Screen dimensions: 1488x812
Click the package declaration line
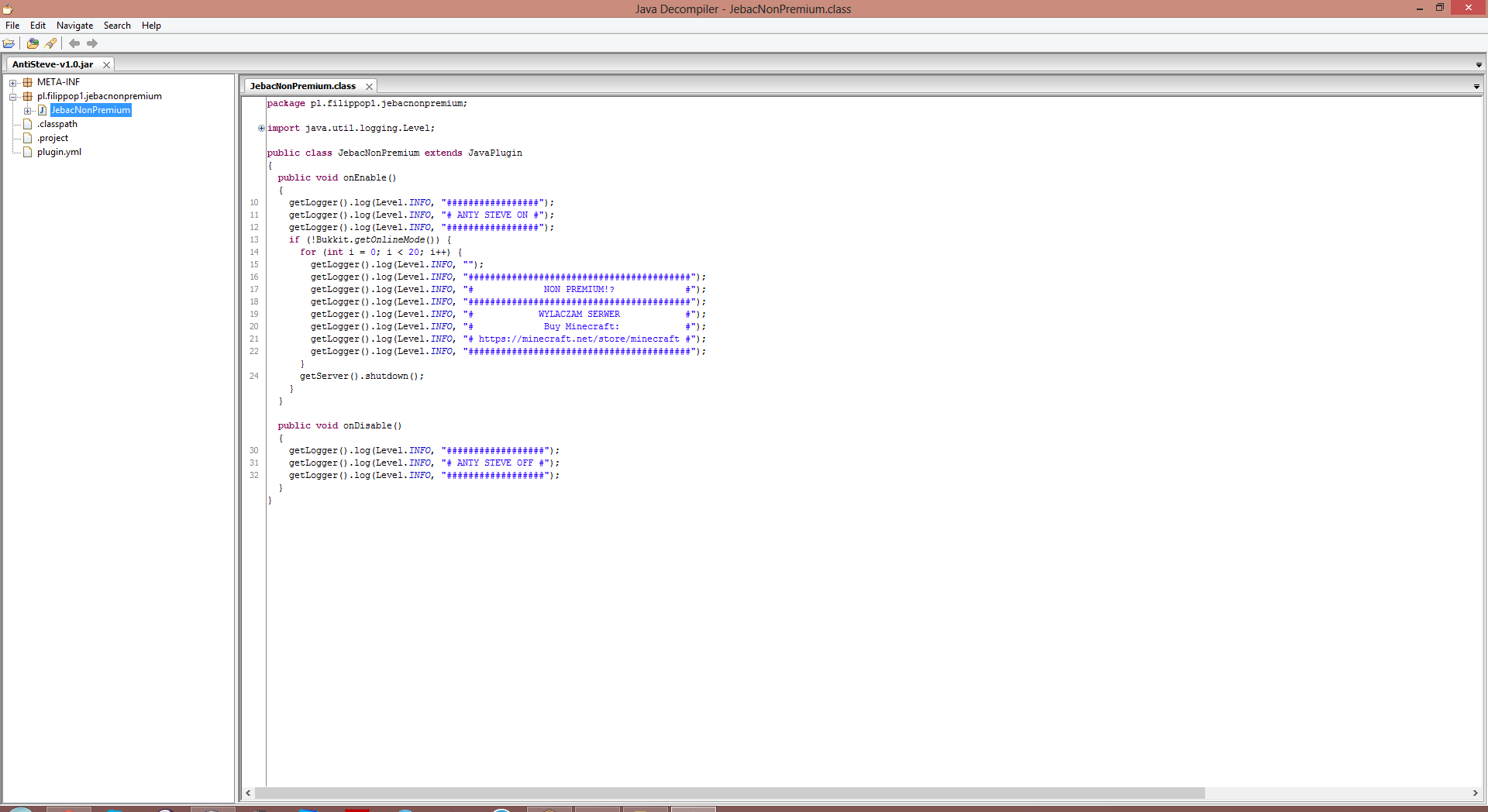pyautogui.click(x=367, y=104)
